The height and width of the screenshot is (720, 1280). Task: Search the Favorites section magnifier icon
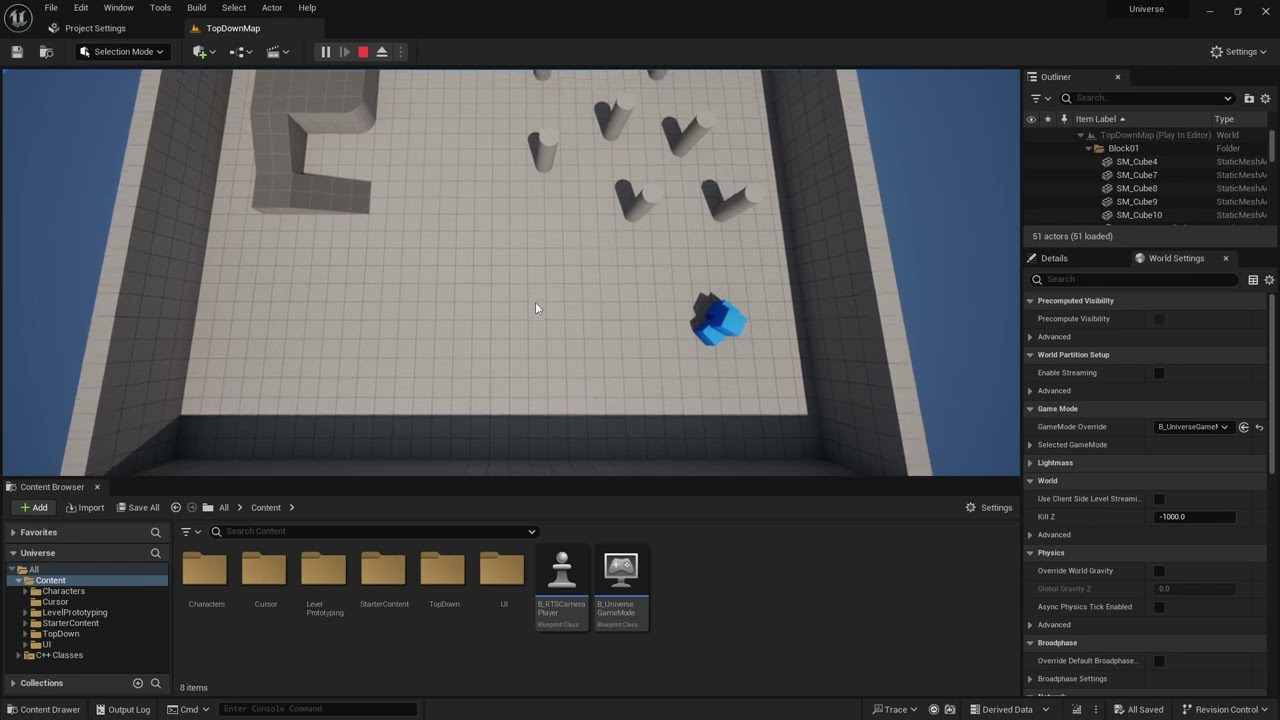click(x=155, y=533)
